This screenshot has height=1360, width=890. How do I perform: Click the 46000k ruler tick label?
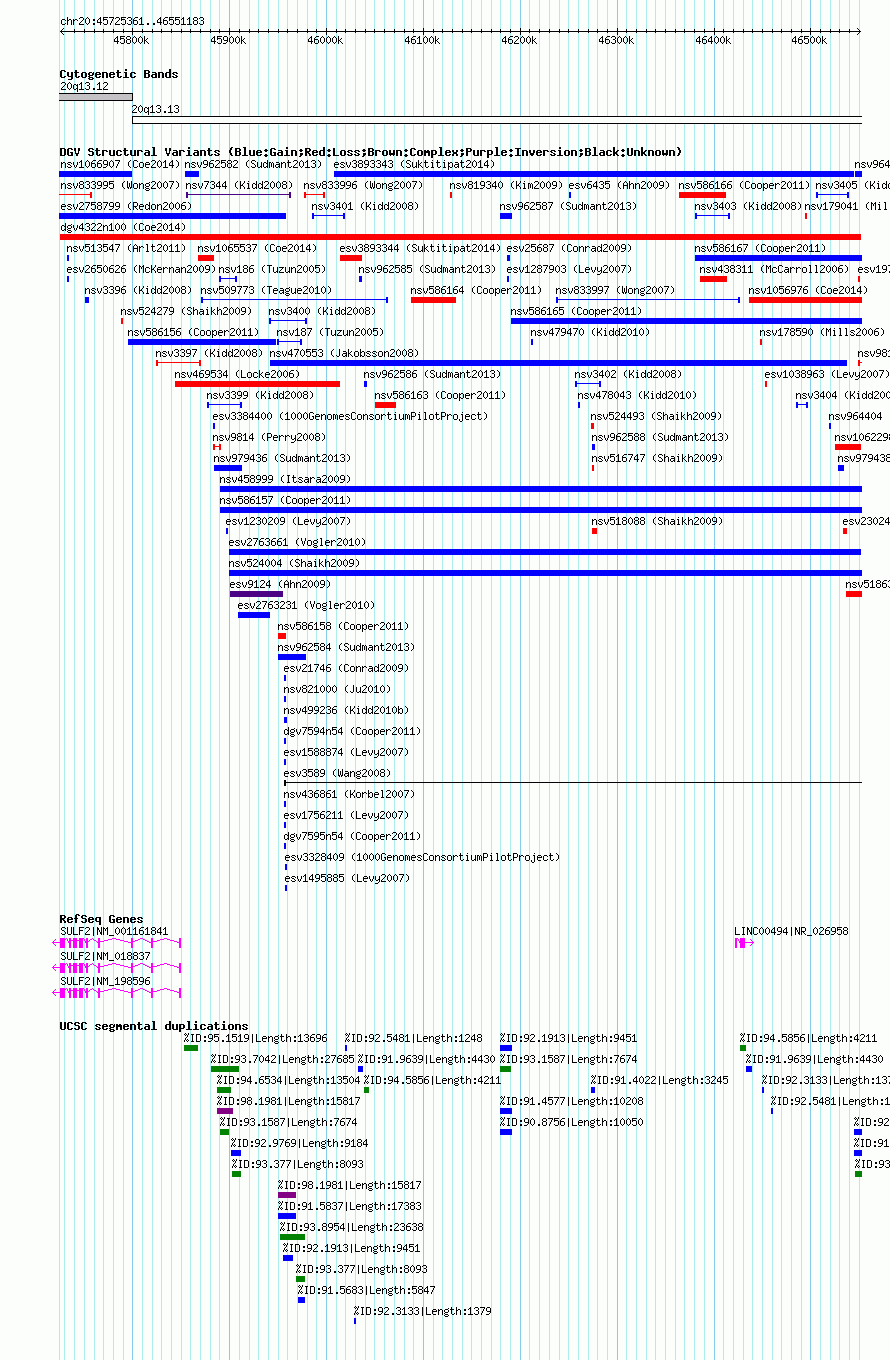[324, 40]
